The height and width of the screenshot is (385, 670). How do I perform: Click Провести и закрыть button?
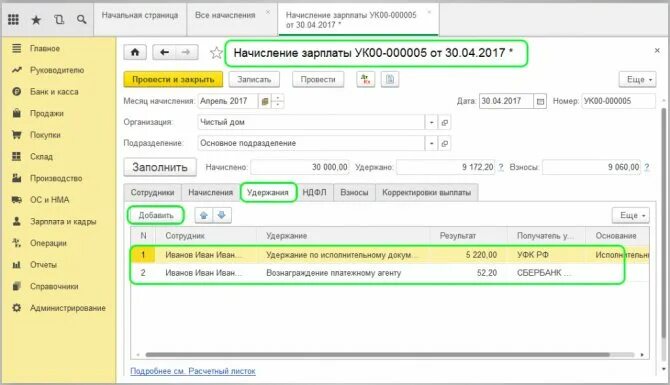coord(173,79)
